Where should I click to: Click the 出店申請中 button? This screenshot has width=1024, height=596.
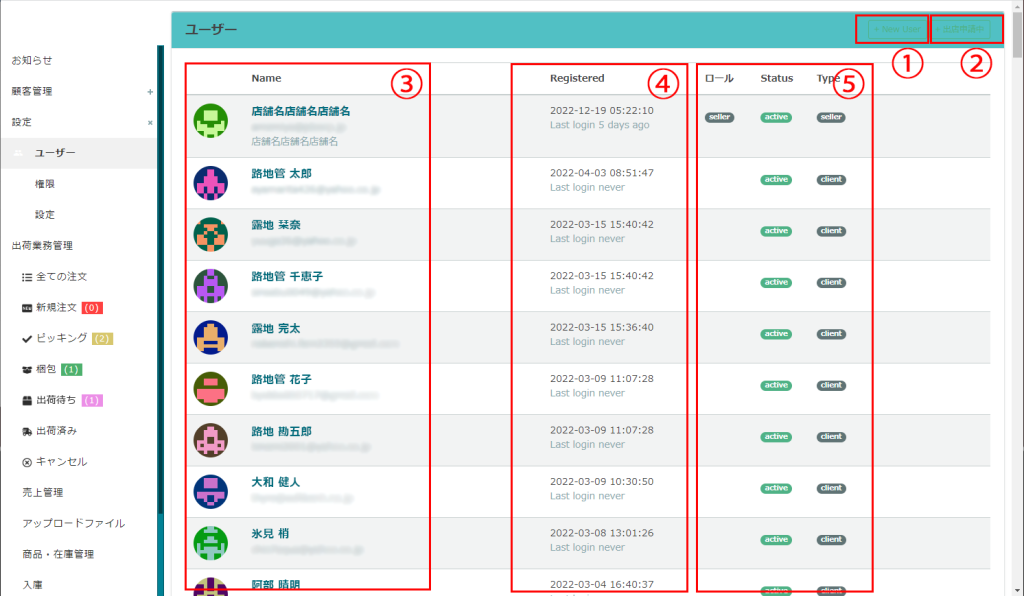(x=965, y=30)
